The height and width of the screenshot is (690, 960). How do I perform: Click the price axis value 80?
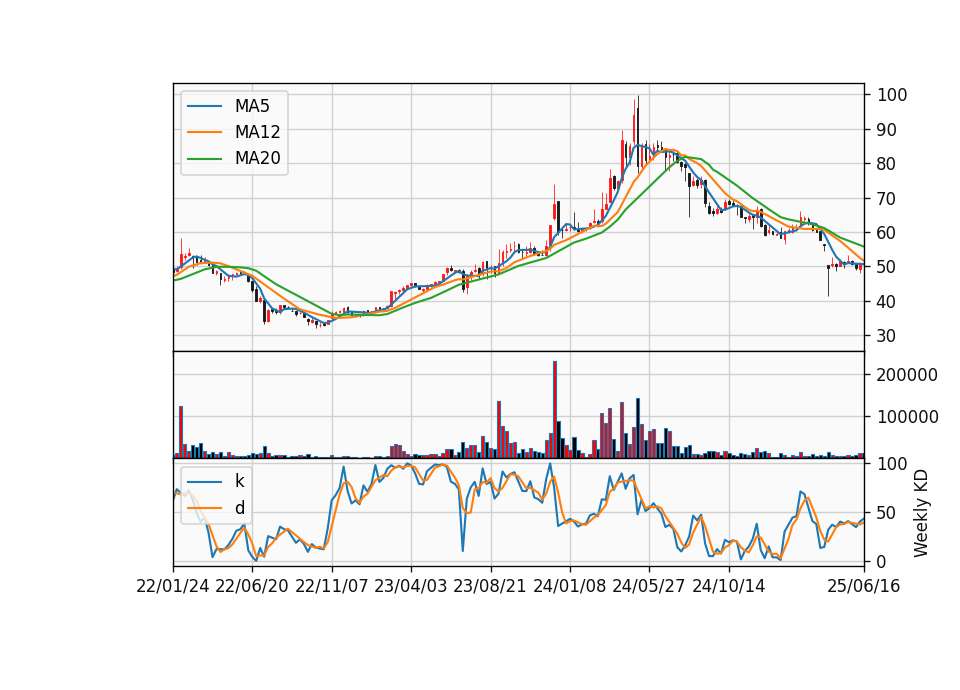(x=887, y=164)
